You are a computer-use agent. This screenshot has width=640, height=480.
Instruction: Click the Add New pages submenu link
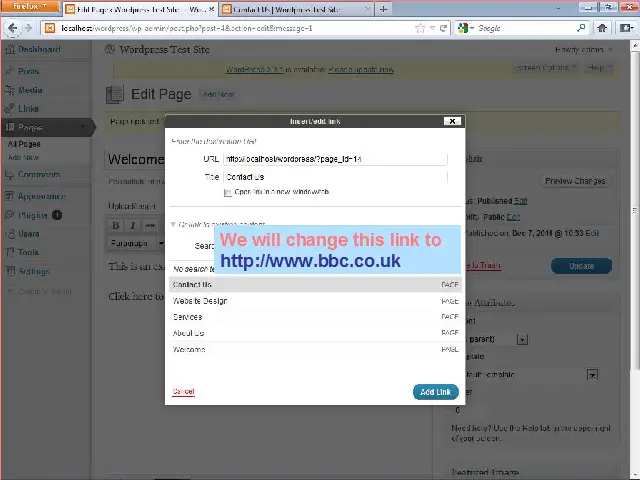click(23, 158)
